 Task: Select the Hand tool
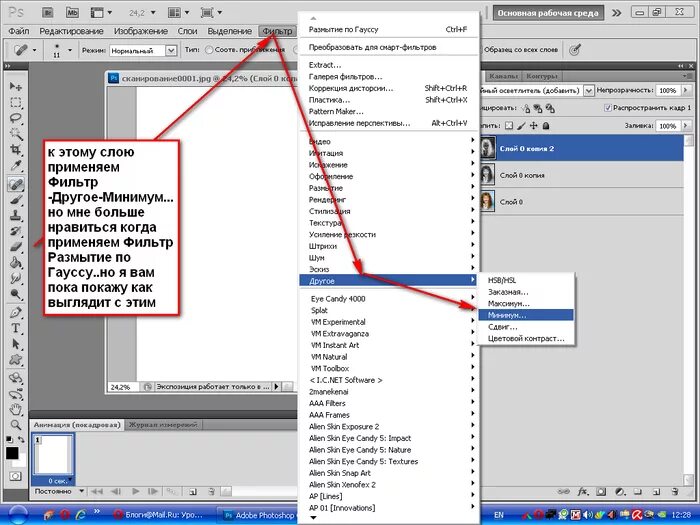(x=16, y=408)
